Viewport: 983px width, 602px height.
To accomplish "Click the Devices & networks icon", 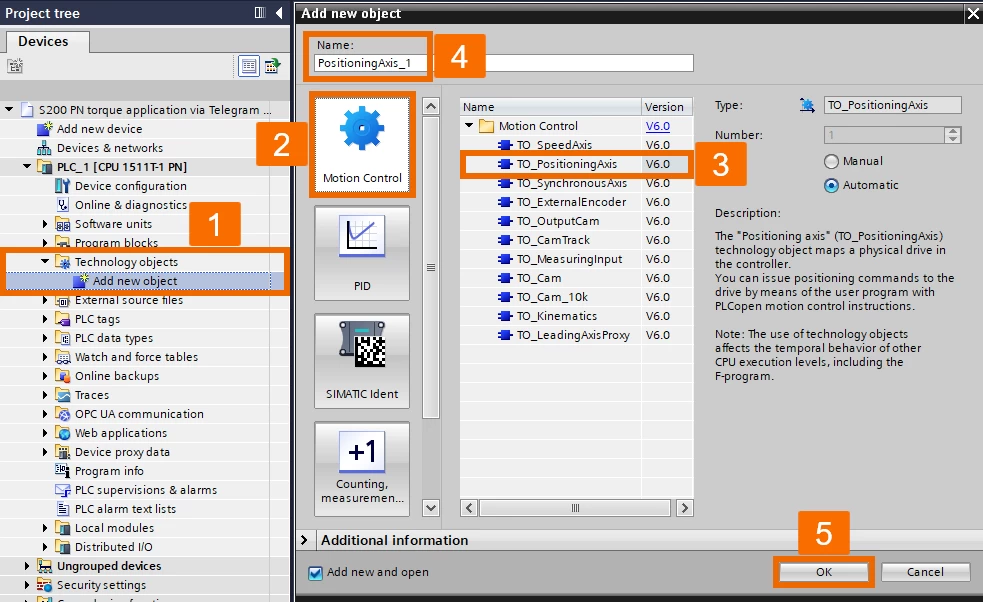I will point(45,148).
